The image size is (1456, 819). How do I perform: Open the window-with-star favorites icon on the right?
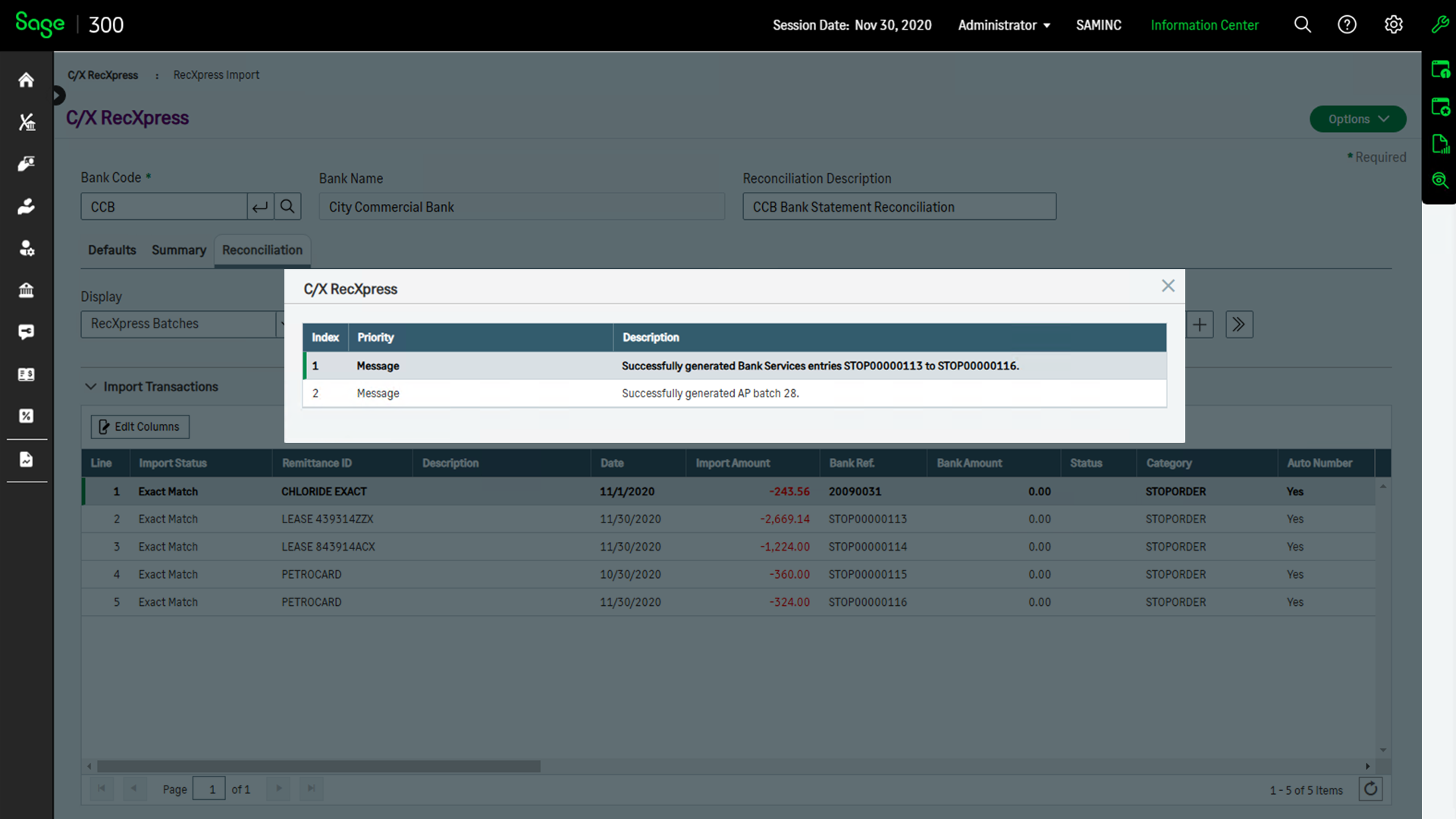[x=1440, y=106]
